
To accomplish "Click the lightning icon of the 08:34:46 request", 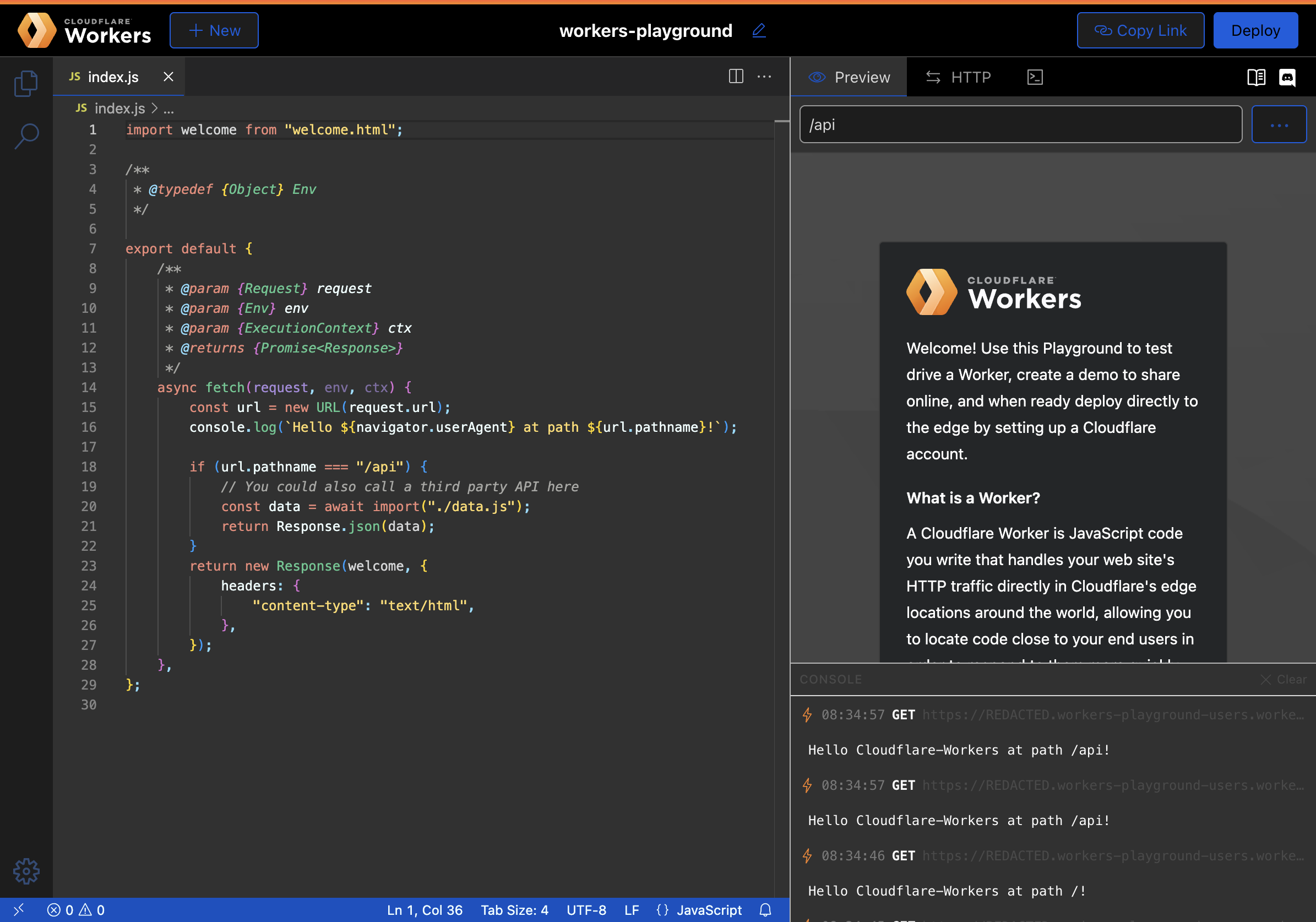I will (807, 856).
